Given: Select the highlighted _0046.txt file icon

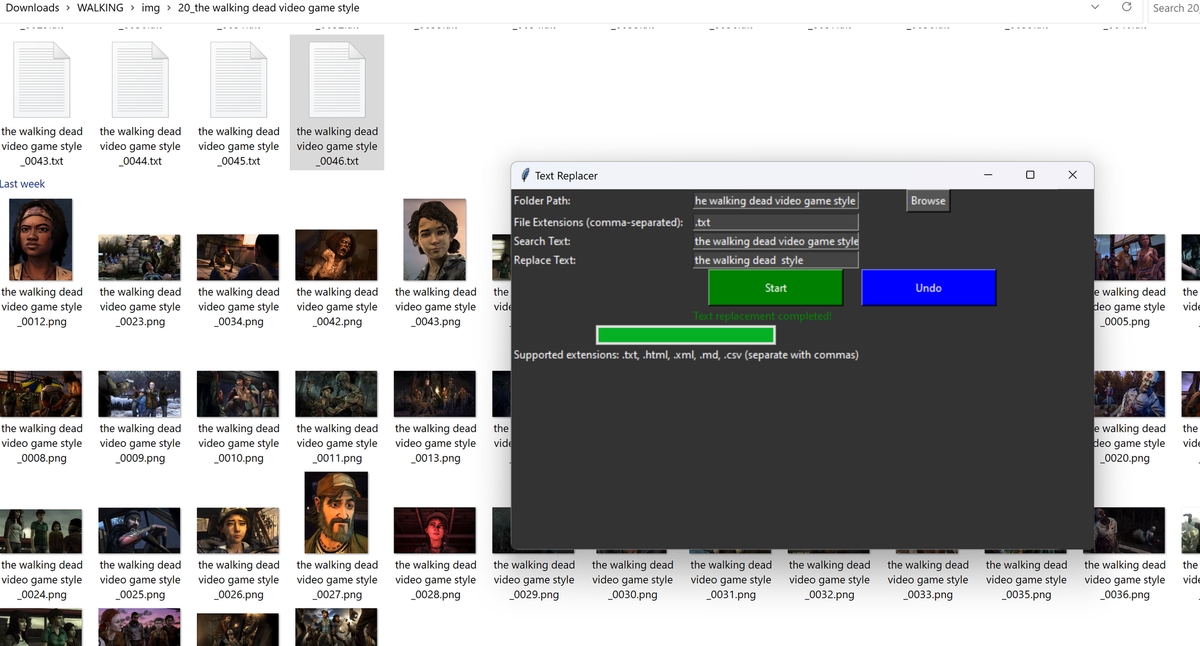Looking at the screenshot, I should tap(337, 82).
